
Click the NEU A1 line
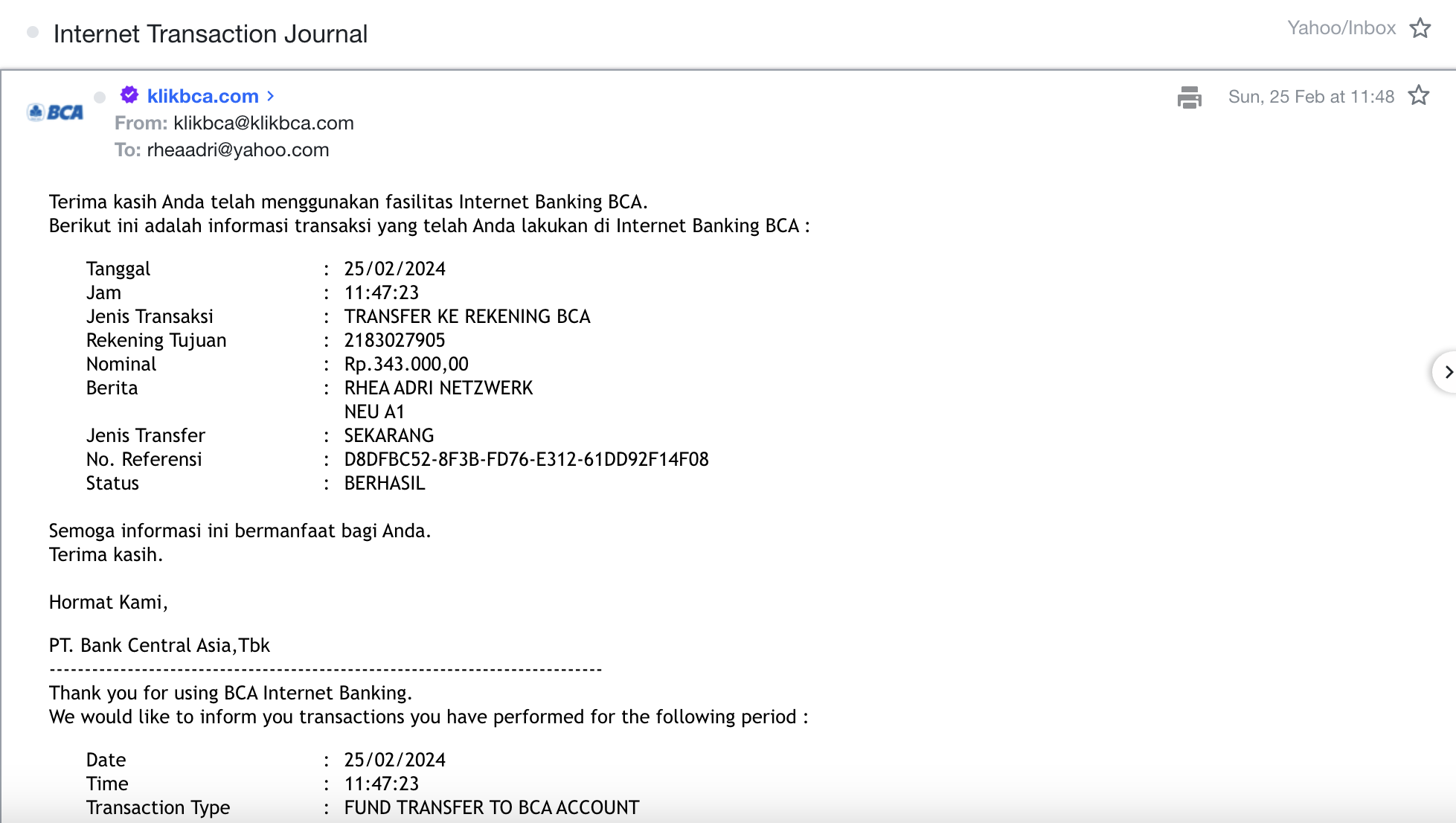tap(374, 411)
